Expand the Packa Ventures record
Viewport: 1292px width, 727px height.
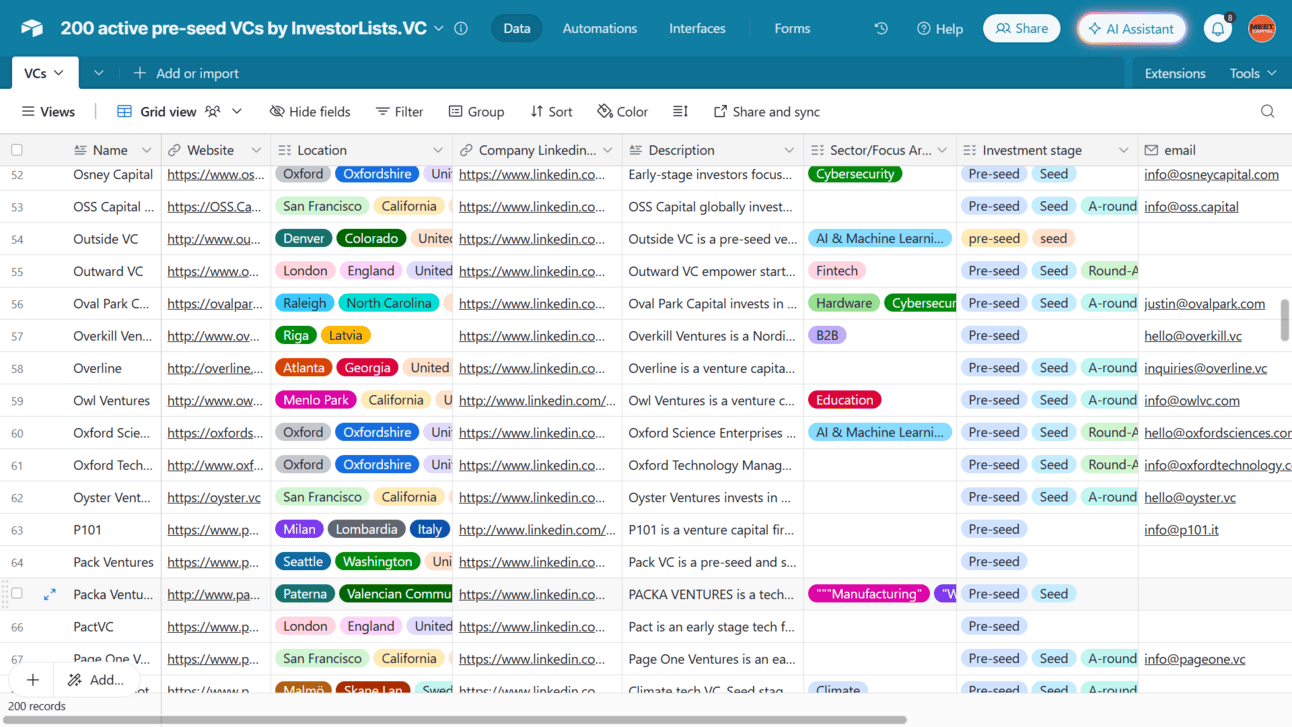(48, 593)
